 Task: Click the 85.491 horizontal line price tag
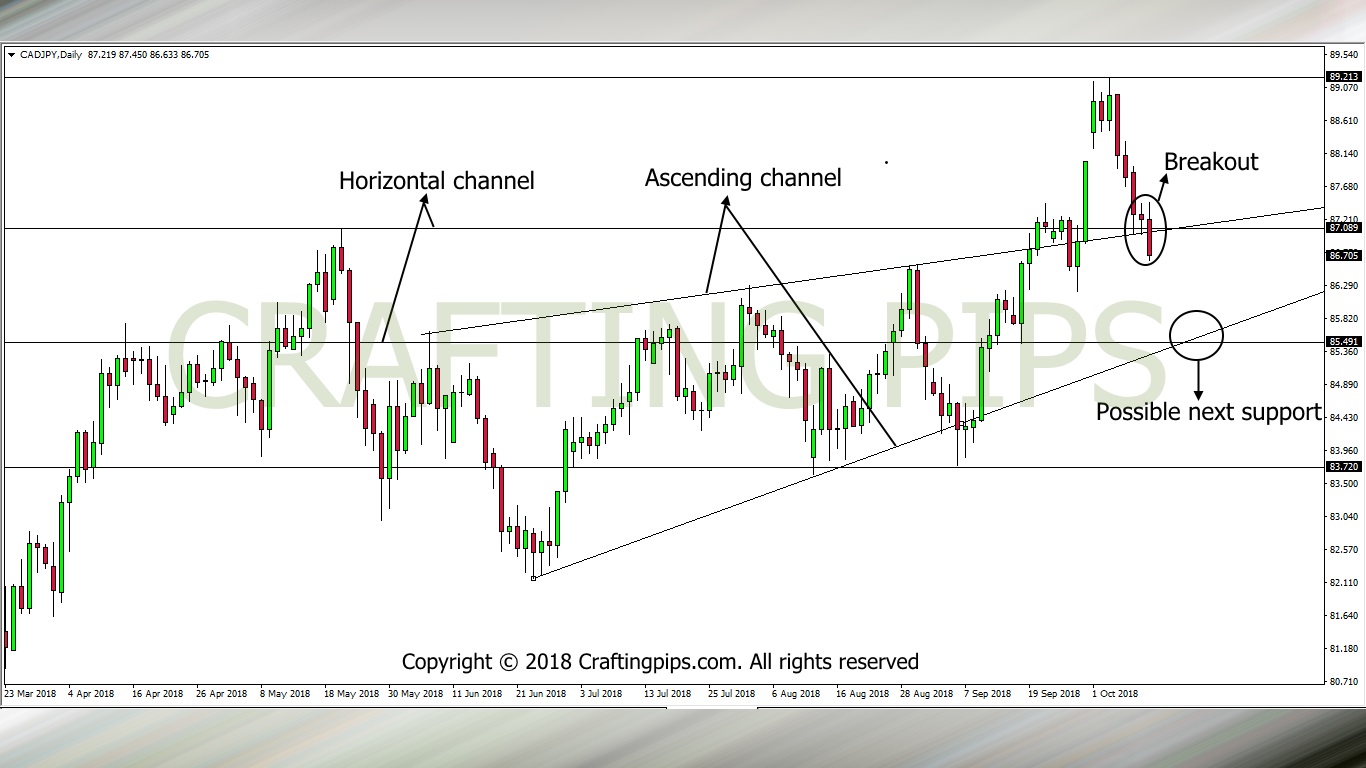pos(1343,341)
